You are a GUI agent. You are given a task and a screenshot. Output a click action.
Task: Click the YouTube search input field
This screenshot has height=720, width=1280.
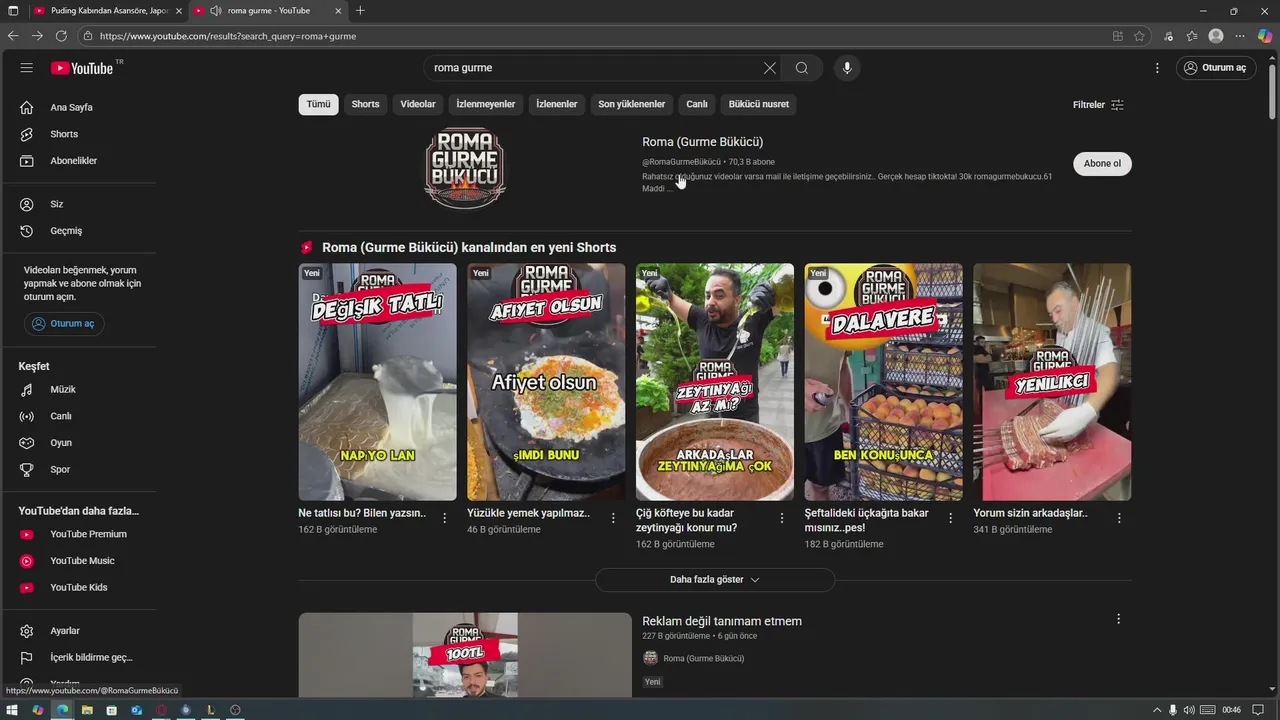tap(595, 68)
